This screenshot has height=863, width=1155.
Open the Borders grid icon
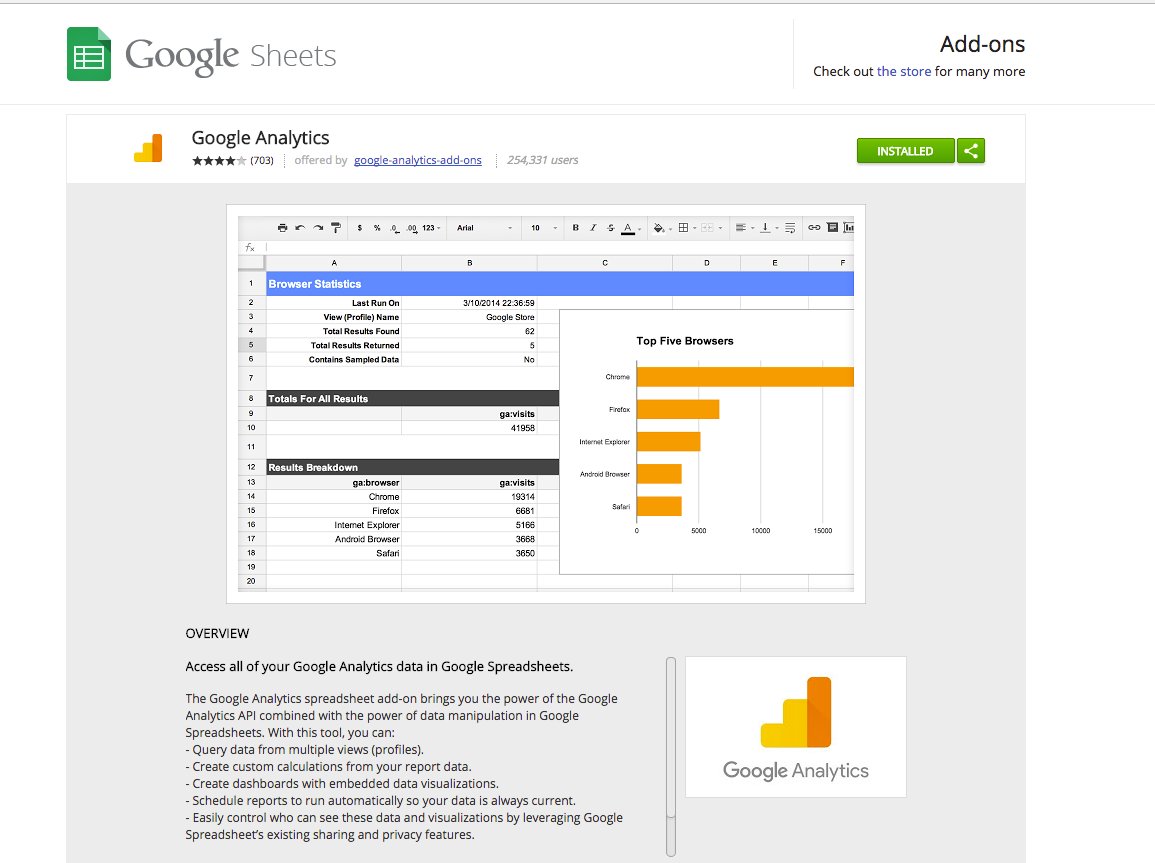684,228
